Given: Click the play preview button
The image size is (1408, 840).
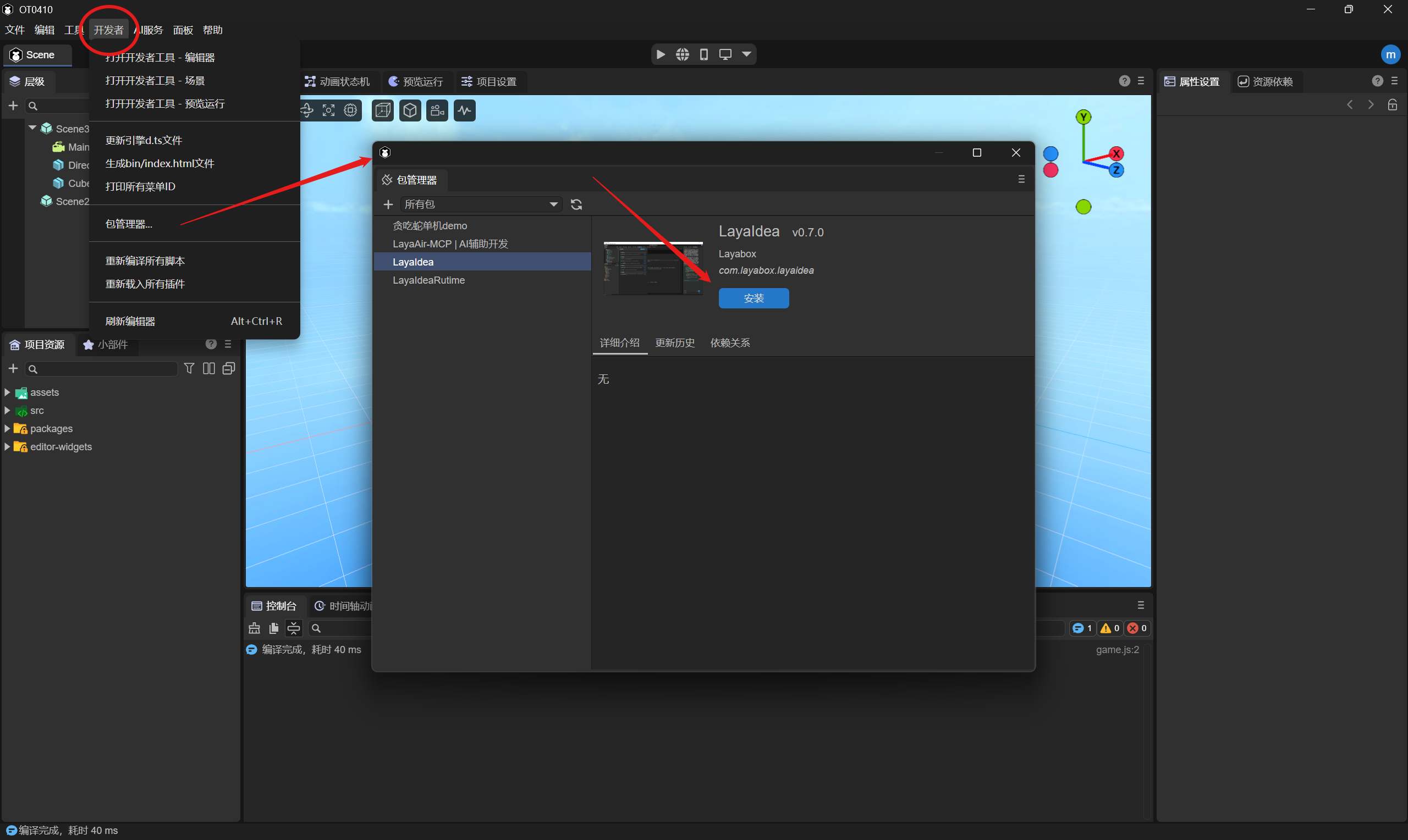Looking at the screenshot, I should pyautogui.click(x=661, y=54).
